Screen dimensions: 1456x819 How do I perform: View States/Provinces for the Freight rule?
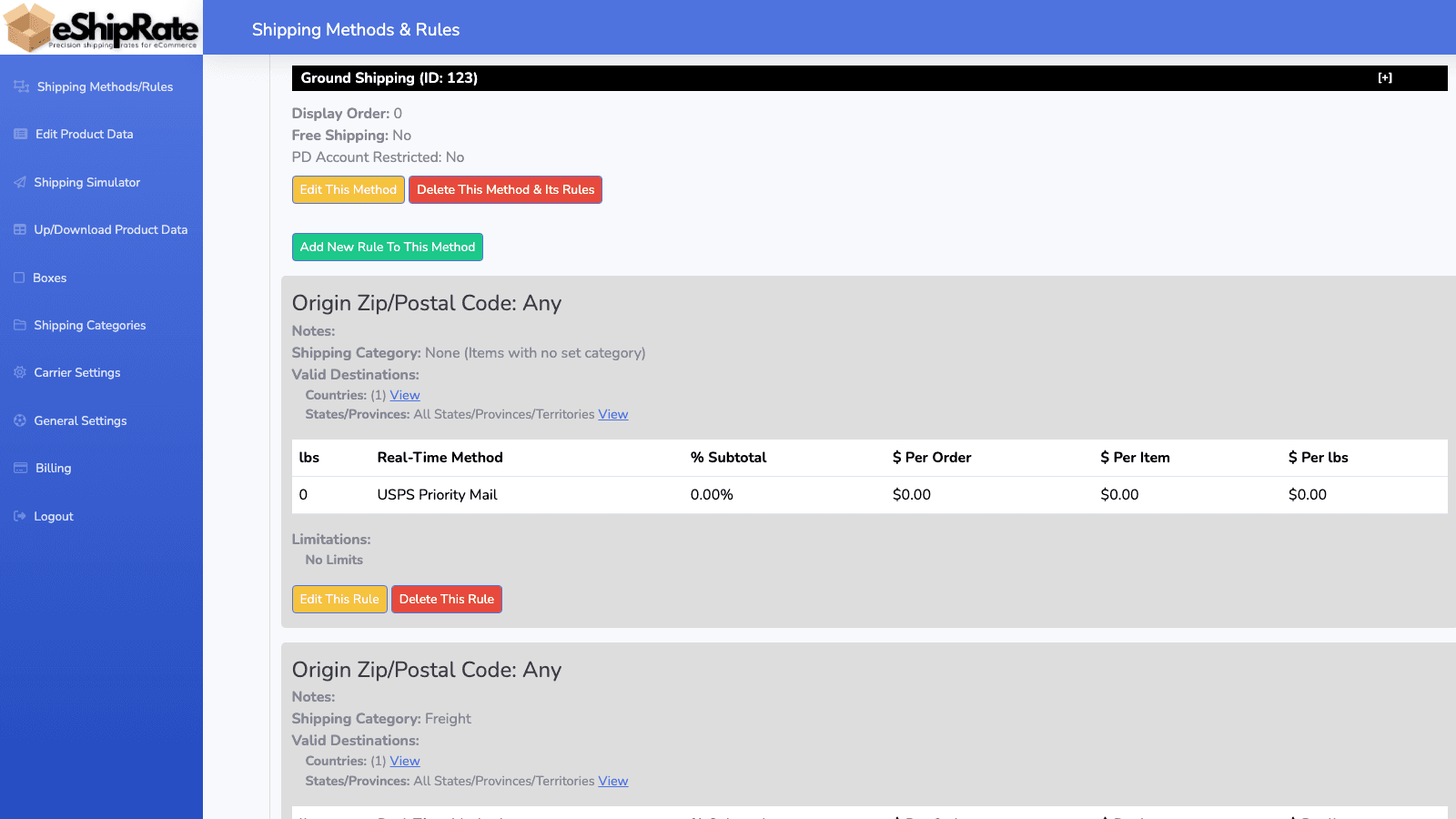pos(613,781)
